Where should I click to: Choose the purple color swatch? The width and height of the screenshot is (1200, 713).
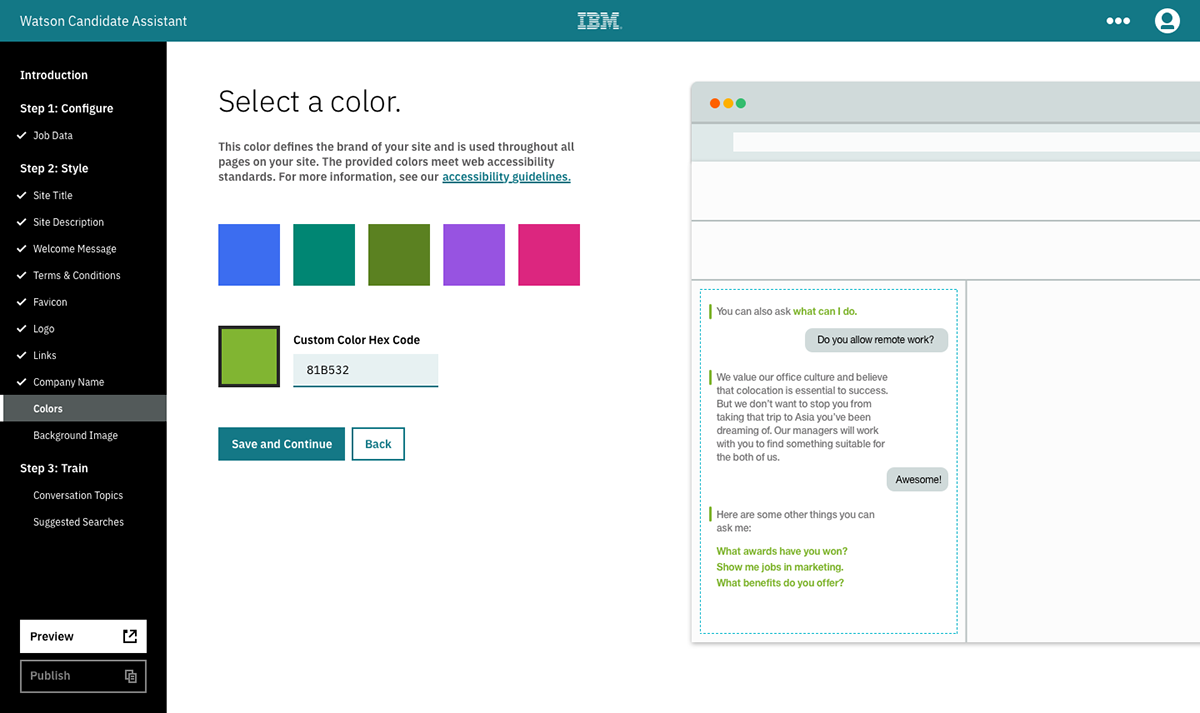click(474, 255)
